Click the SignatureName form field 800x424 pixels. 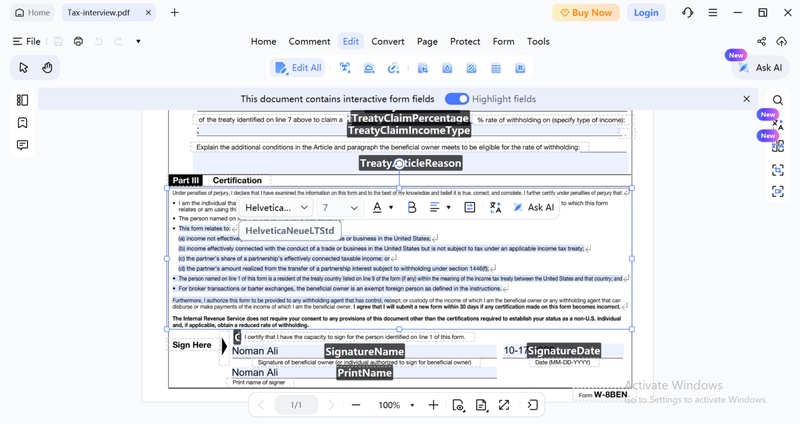coord(364,351)
